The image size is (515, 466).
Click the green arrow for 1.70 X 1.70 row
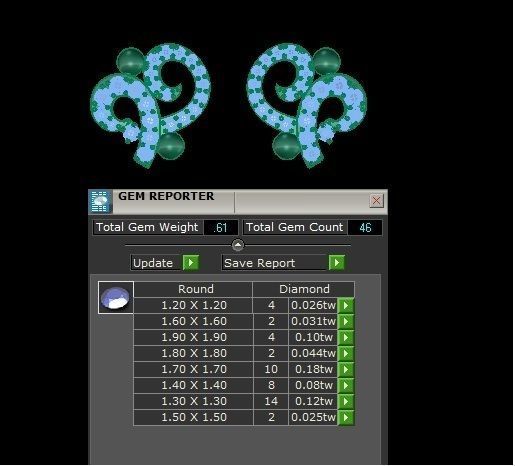pos(346,369)
